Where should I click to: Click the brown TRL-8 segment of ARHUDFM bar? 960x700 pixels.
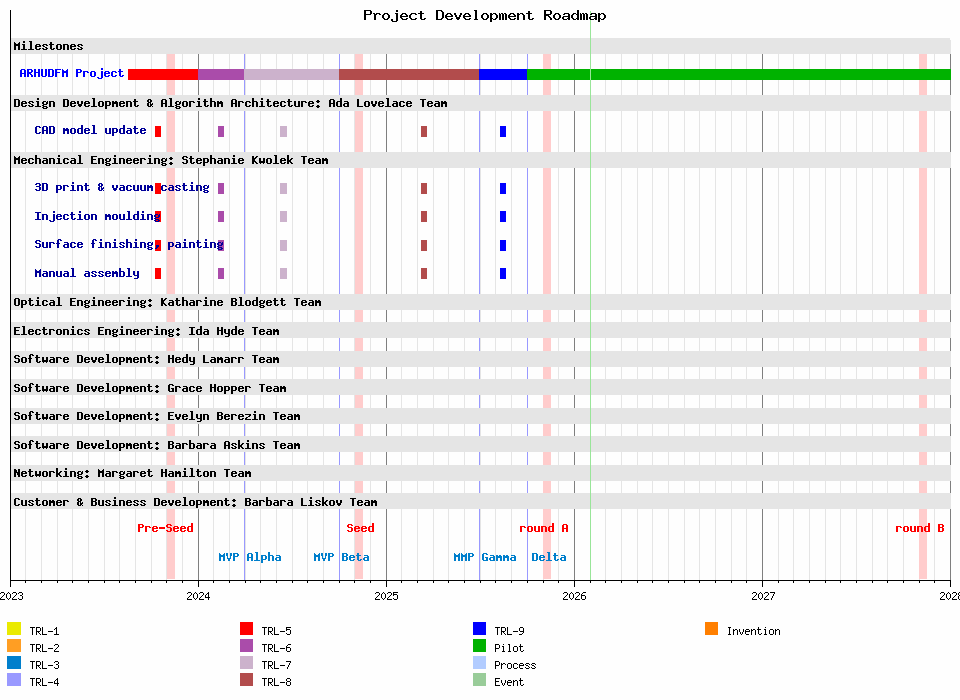[x=409, y=74]
